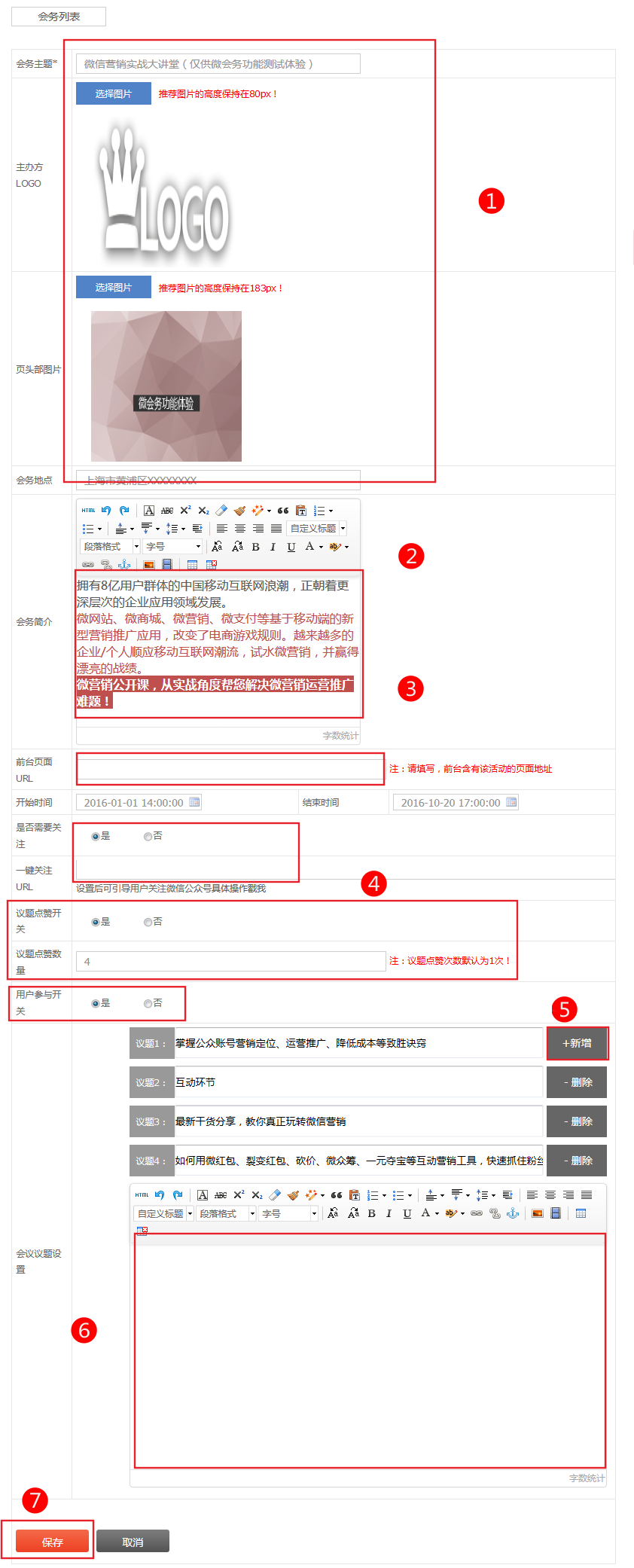Insert anchor in the 会务简介 editor toolbar
The width and height of the screenshot is (634, 1568).
[124, 564]
